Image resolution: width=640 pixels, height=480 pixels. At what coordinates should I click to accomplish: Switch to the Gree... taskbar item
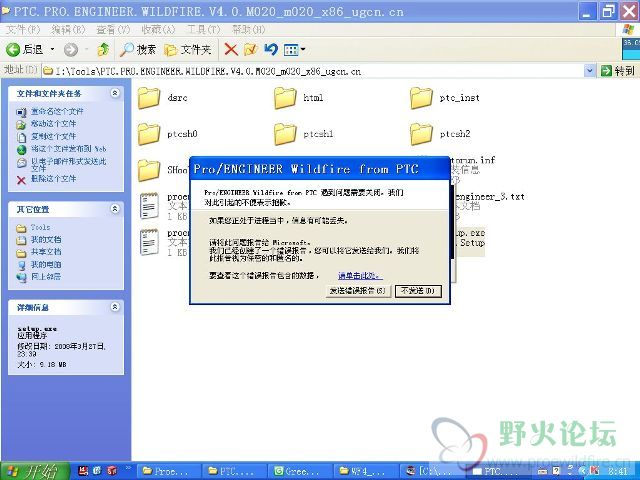pos(300,471)
